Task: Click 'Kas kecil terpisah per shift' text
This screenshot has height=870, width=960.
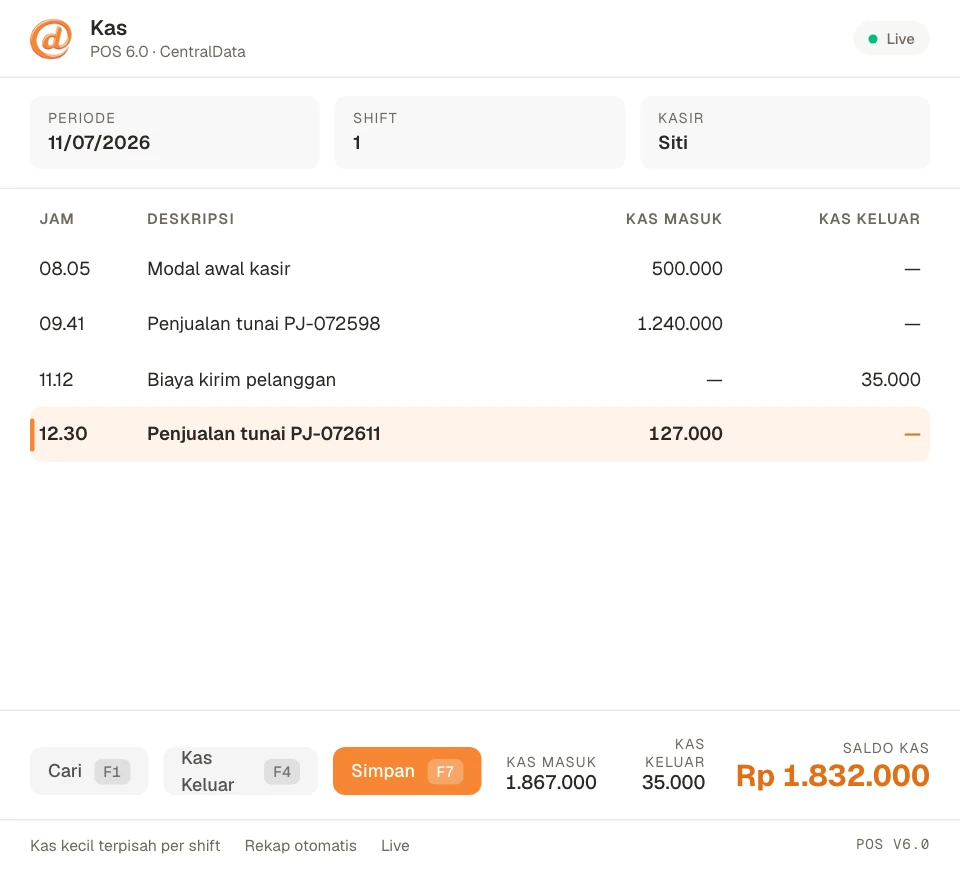Action: click(125, 846)
